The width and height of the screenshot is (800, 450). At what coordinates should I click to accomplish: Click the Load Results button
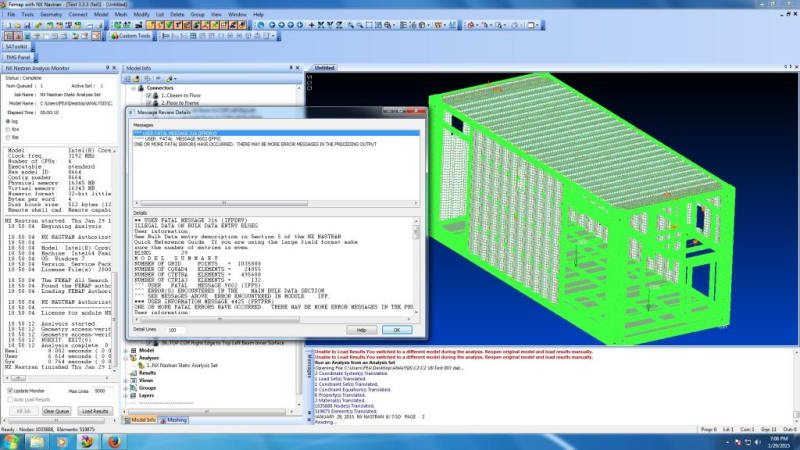point(95,411)
